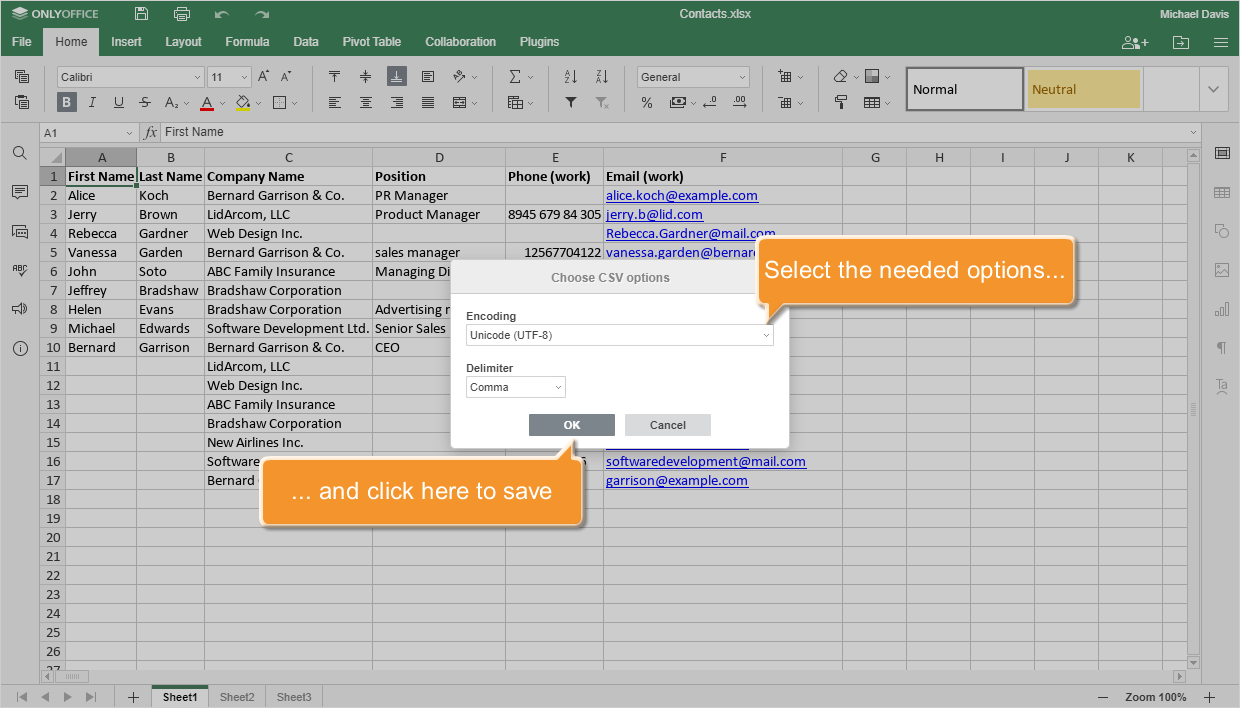Viewport: 1240px width, 708px height.
Task: Open Chart settings in the right sidebar
Action: coord(1221,308)
